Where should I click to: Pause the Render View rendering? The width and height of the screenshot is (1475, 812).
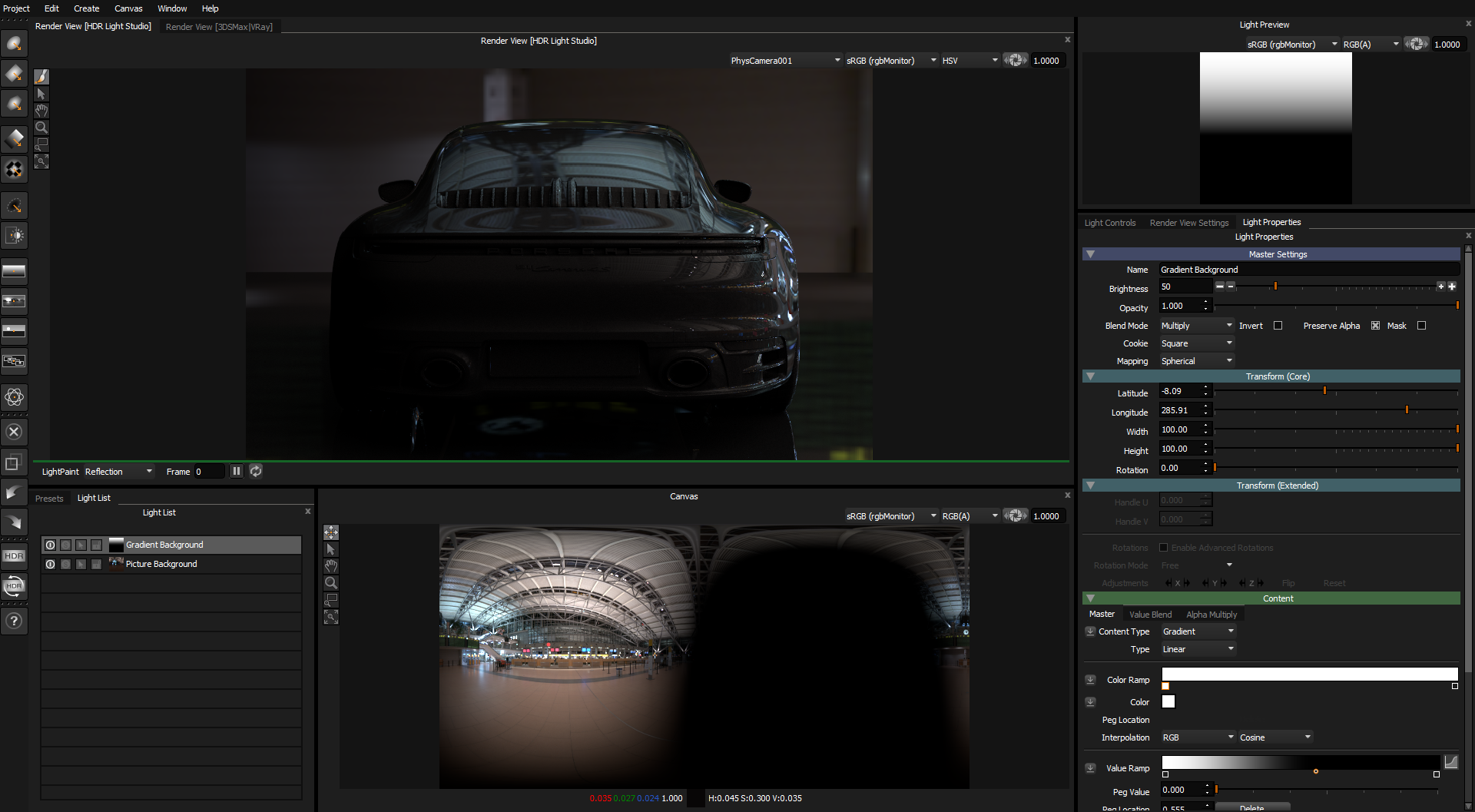237,471
